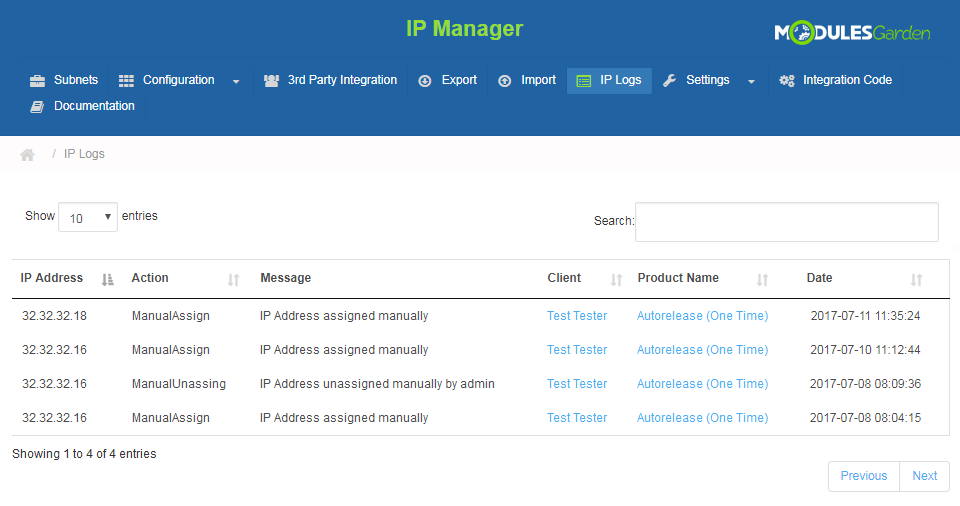960x506 pixels.
Task: Click 'IP Address unassigned manually by admin' message
Action: click(377, 384)
